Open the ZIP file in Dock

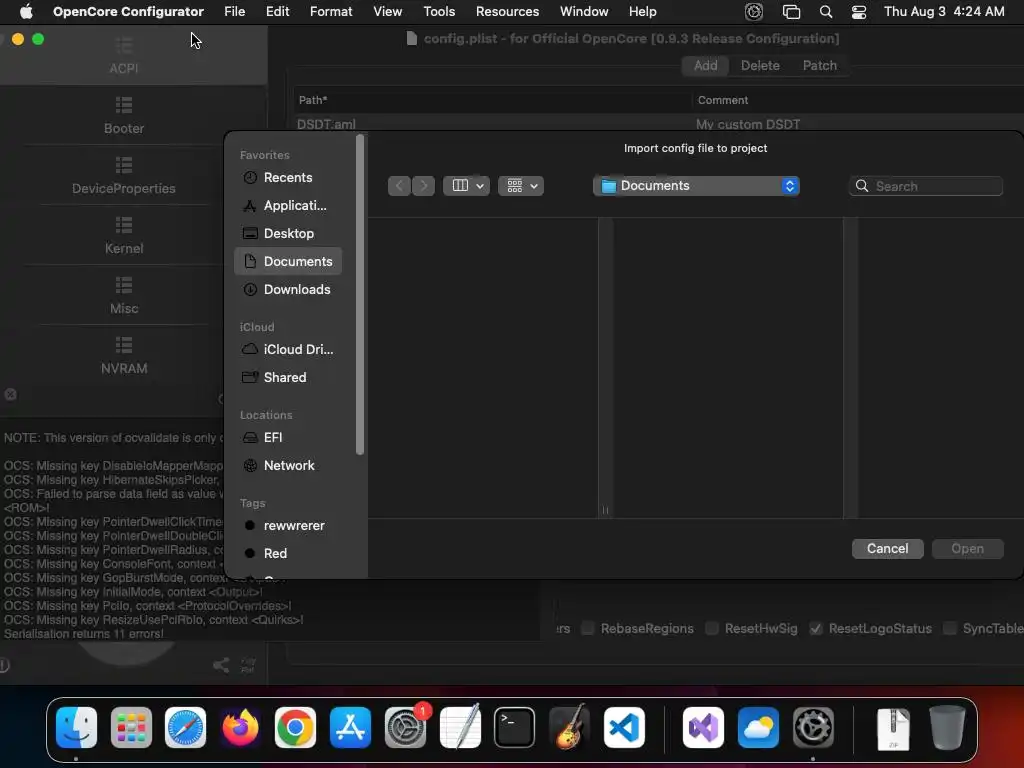[x=893, y=729]
